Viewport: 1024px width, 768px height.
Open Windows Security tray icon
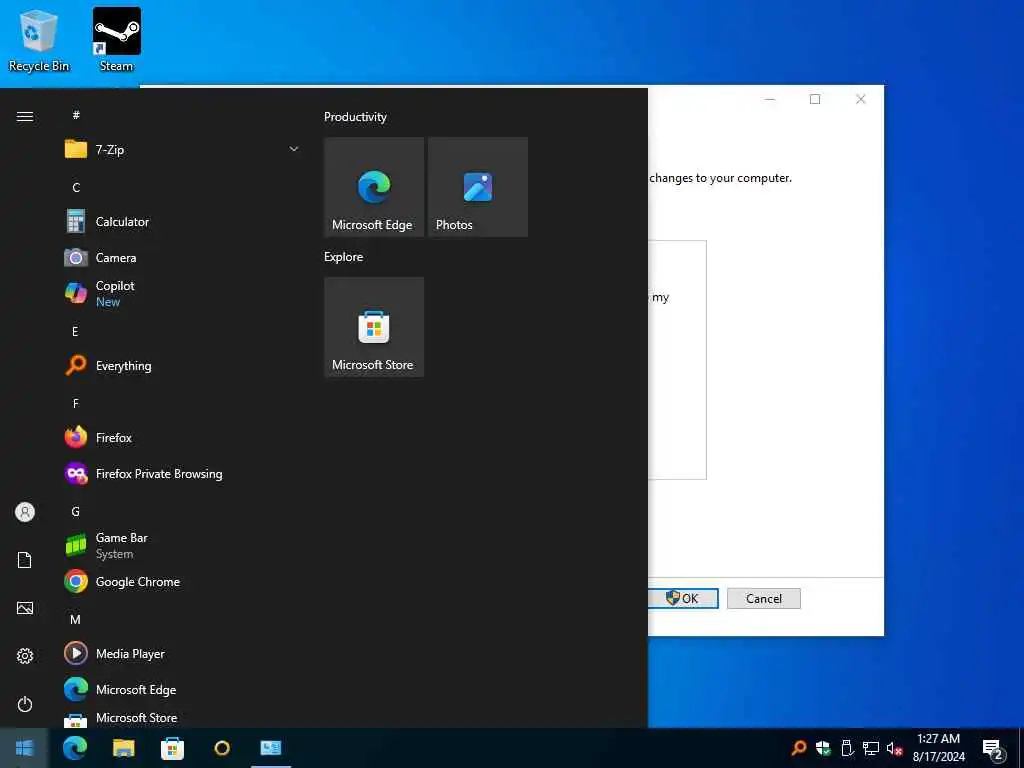[x=823, y=748]
